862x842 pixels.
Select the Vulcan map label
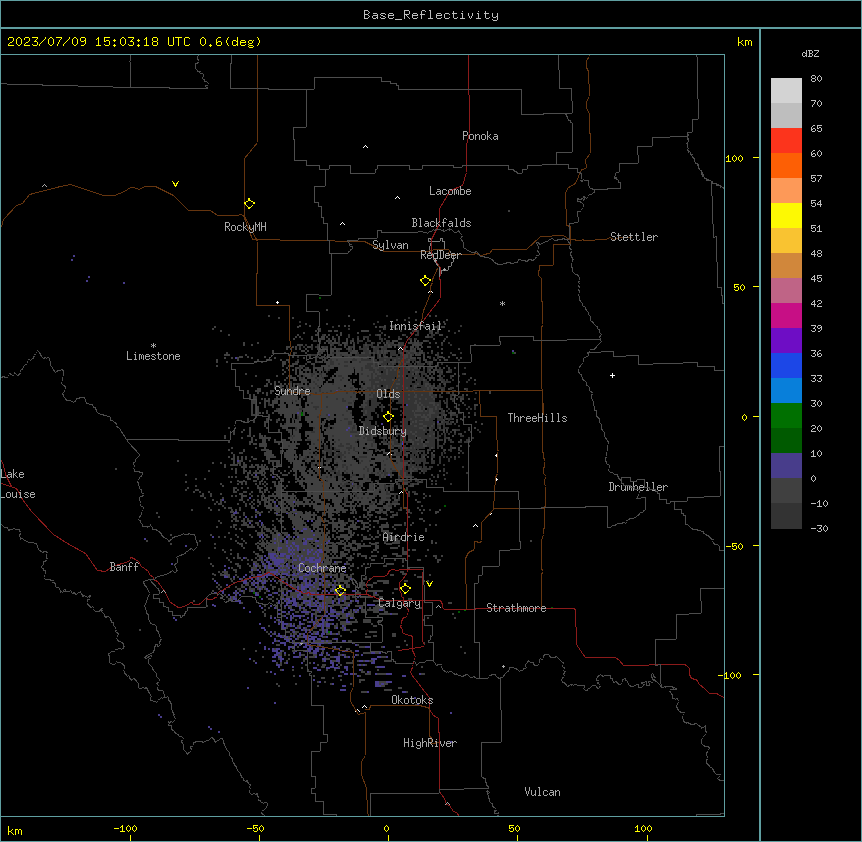pos(542,792)
